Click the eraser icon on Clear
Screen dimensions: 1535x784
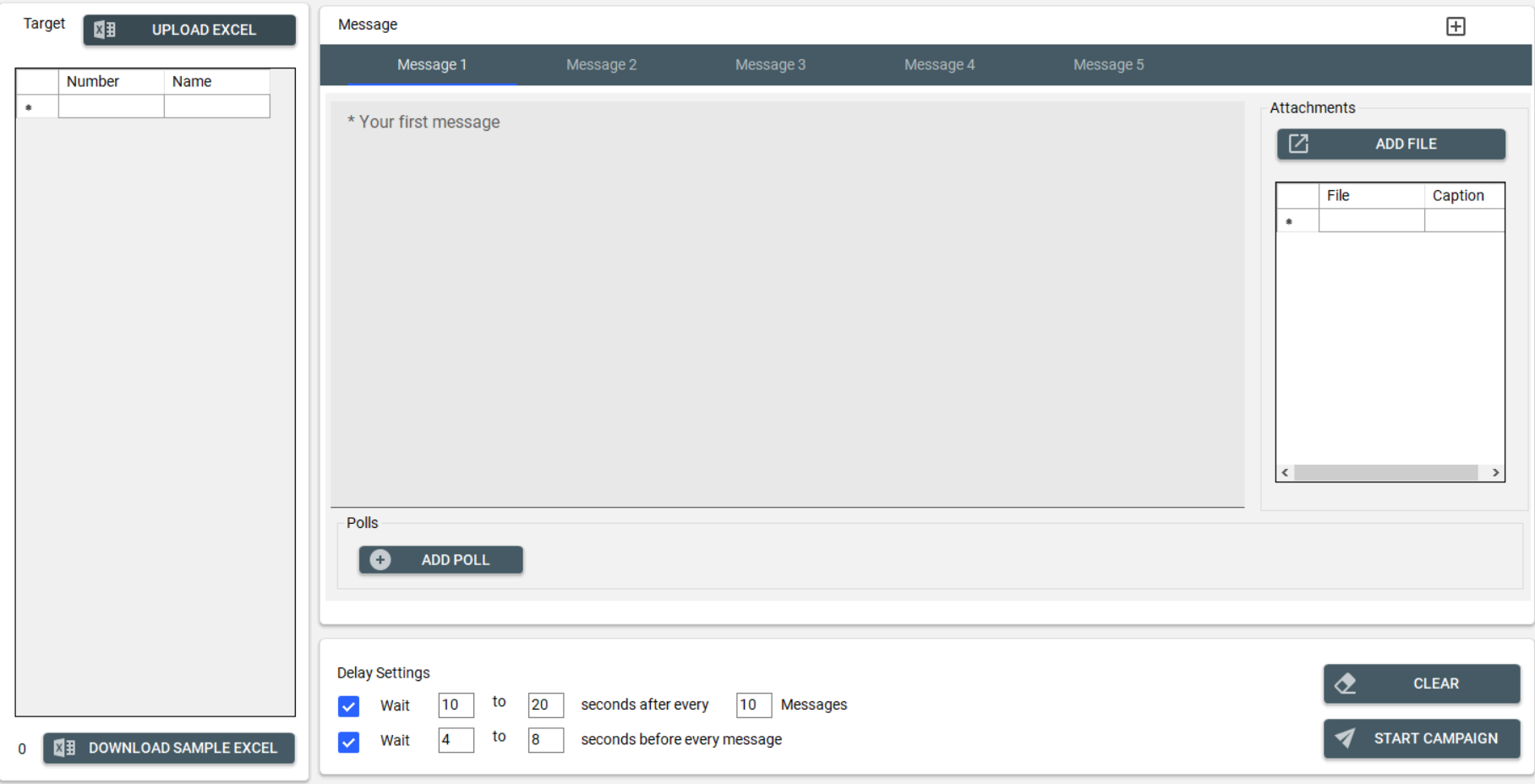1345,683
